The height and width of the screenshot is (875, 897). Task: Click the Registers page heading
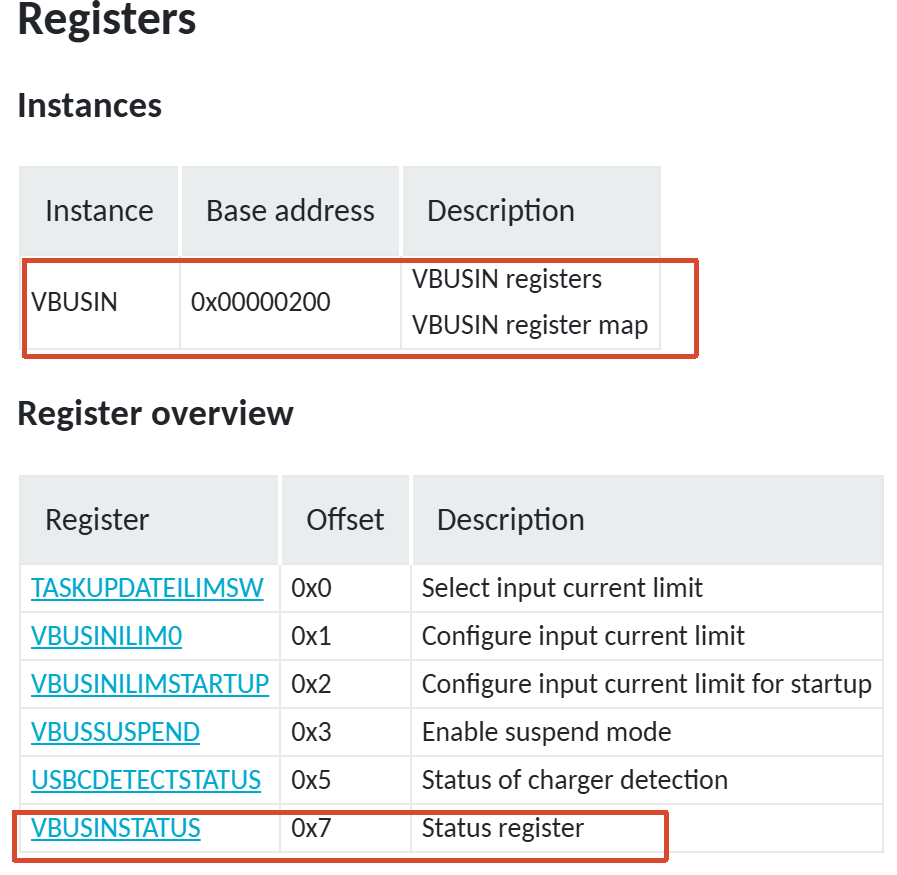point(107,19)
